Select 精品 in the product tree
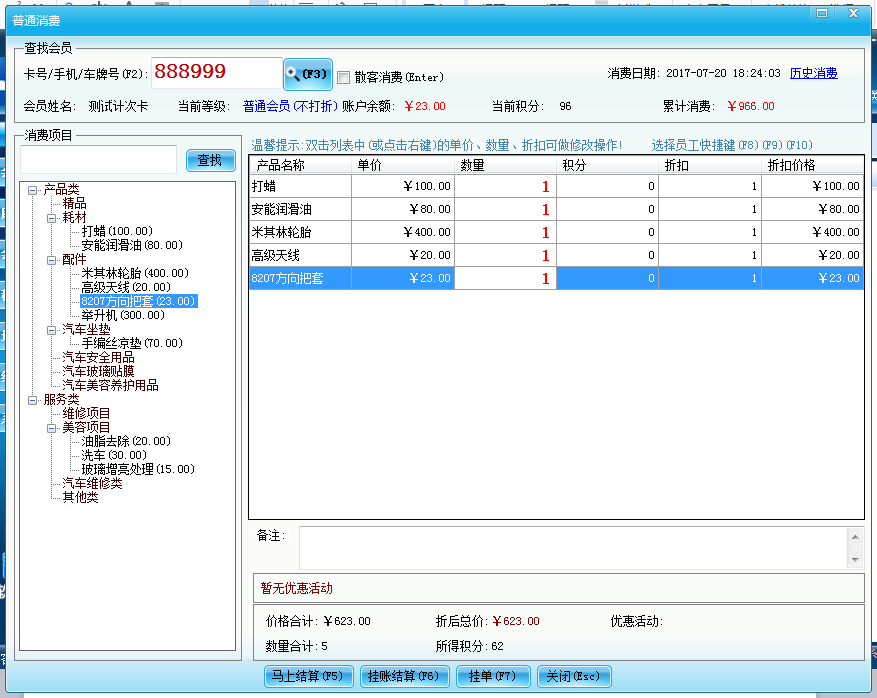877x698 pixels. [x=74, y=203]
